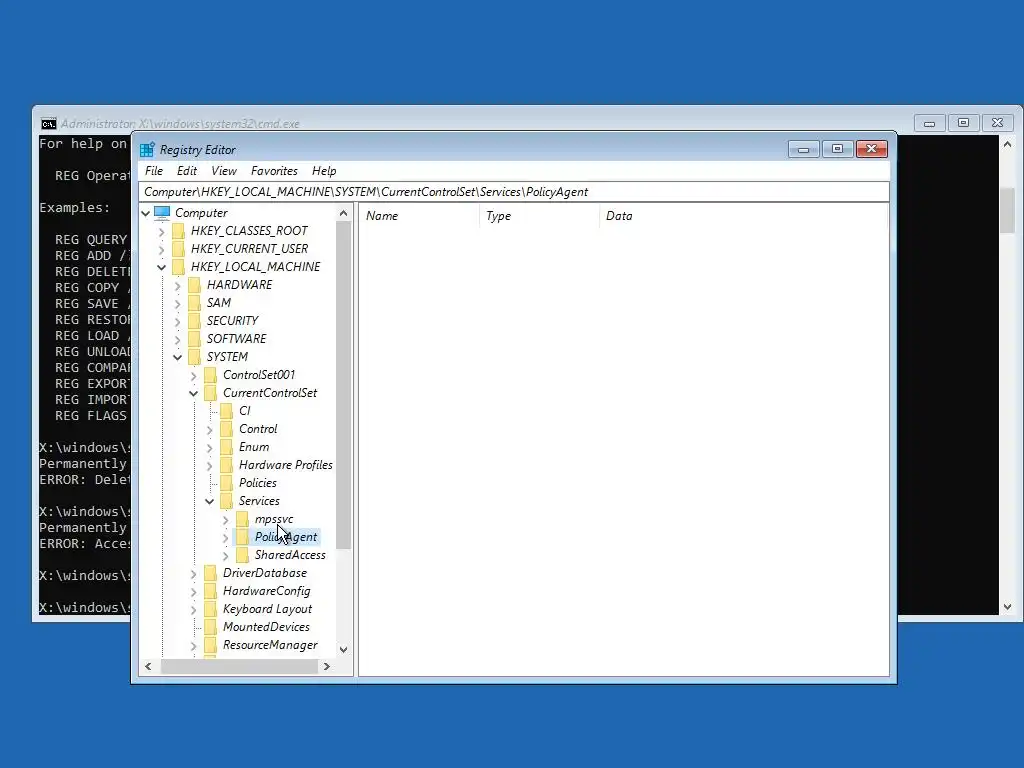Click the HKEY_CURRENT_USER folder icon
The width and height of the screenshot is (1024, 768).
[178, 249]
